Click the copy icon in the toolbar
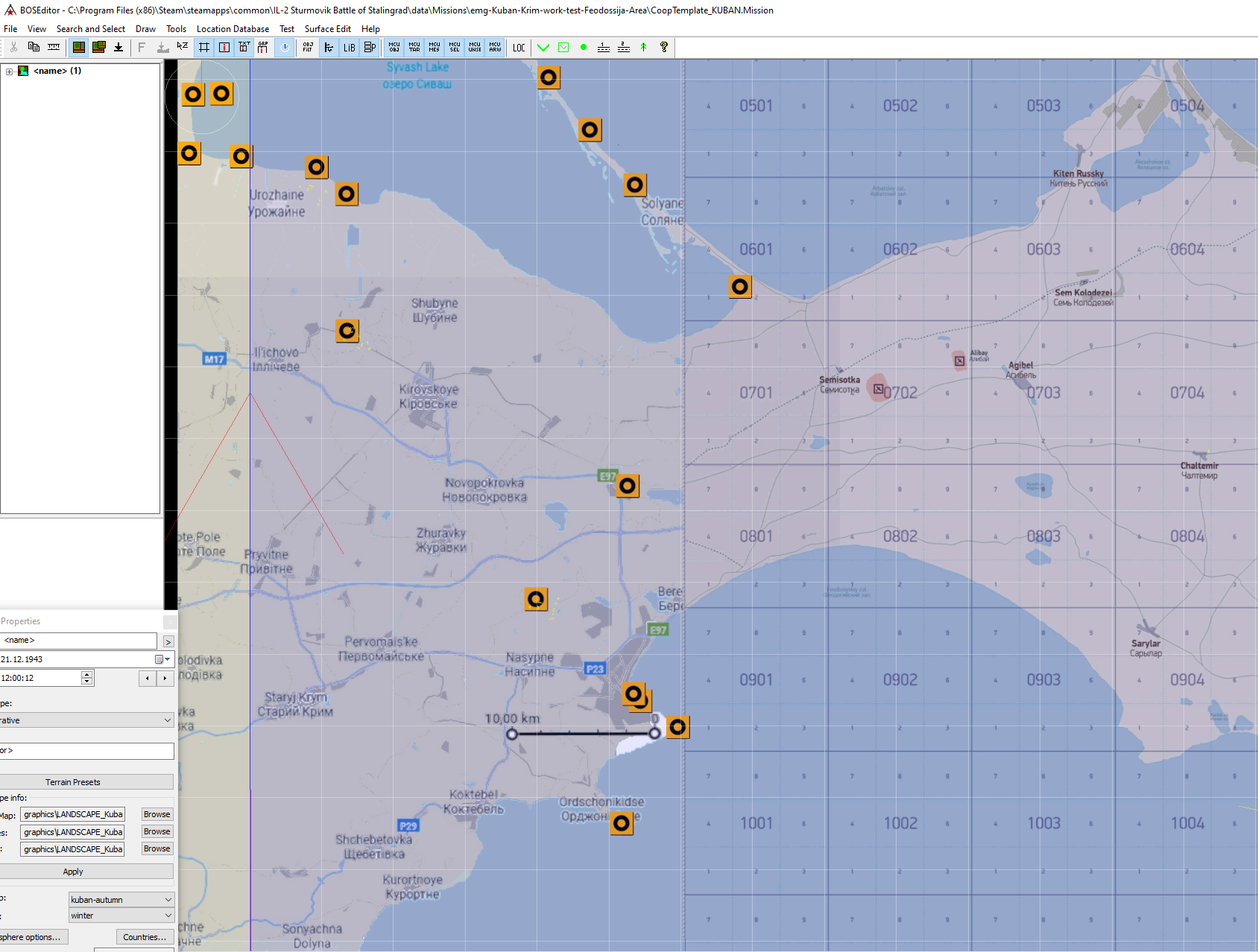 coord(34,47)
